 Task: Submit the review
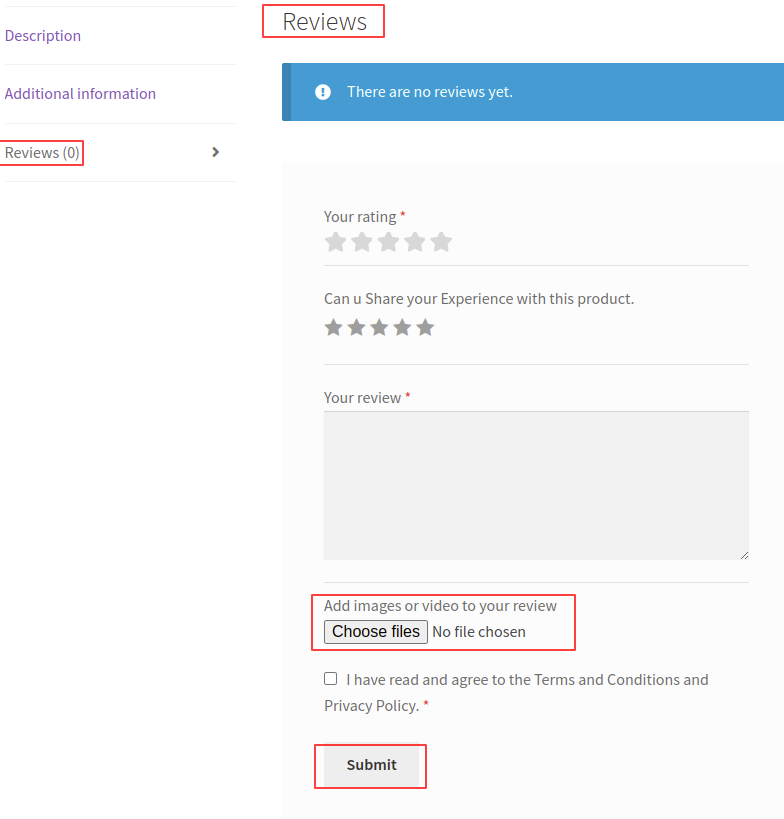point(371,765)
